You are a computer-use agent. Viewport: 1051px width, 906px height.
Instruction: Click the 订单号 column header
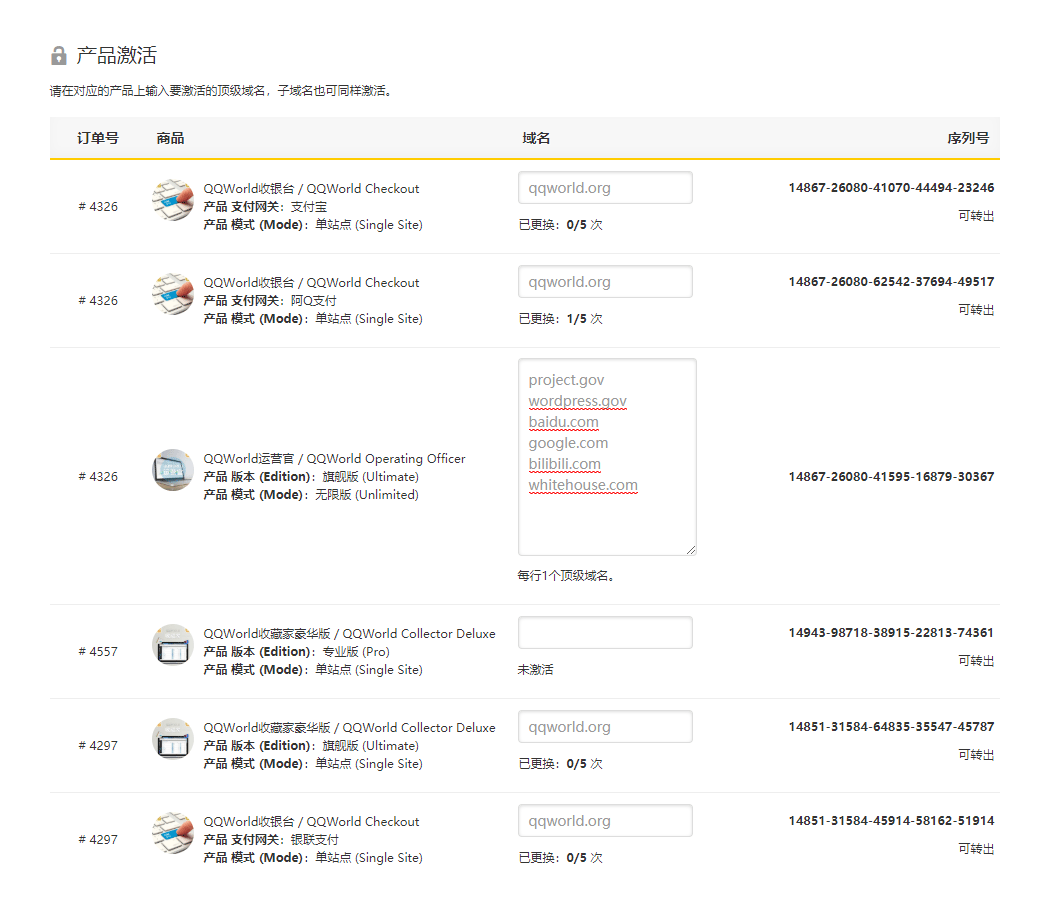[x=98, y=138]
